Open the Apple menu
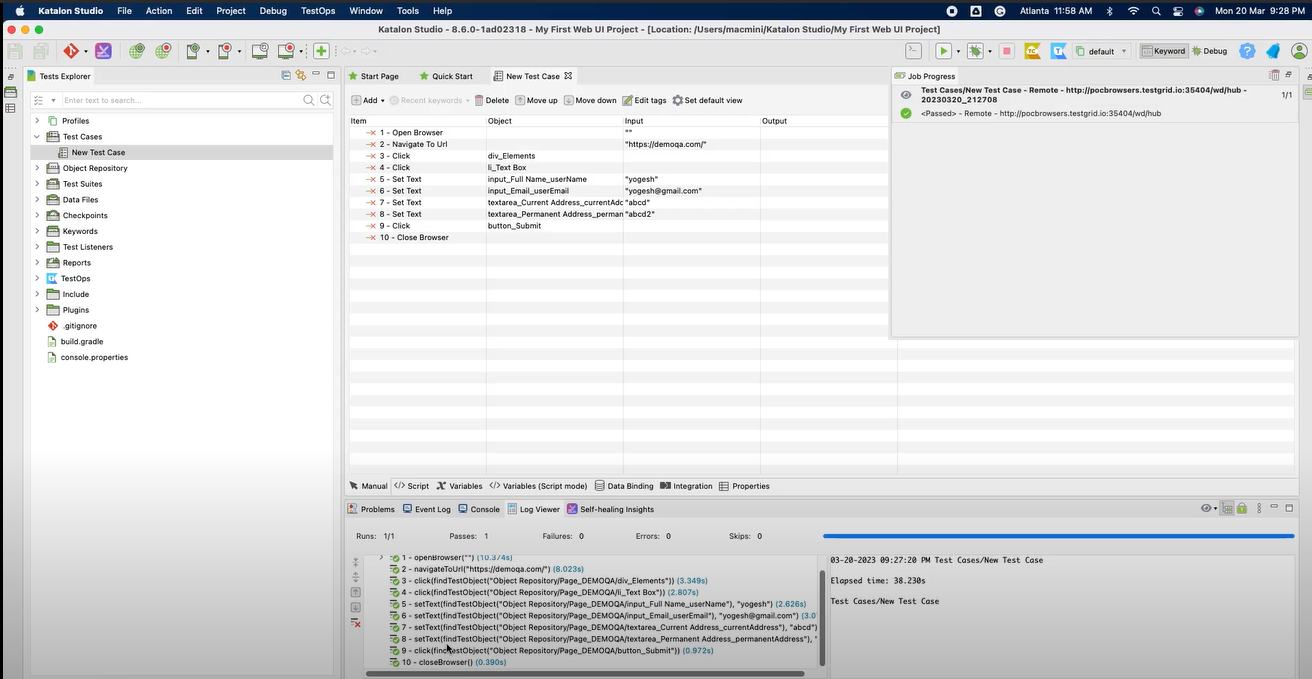This screenshot has height=679, width=1312. coord(19,11)
